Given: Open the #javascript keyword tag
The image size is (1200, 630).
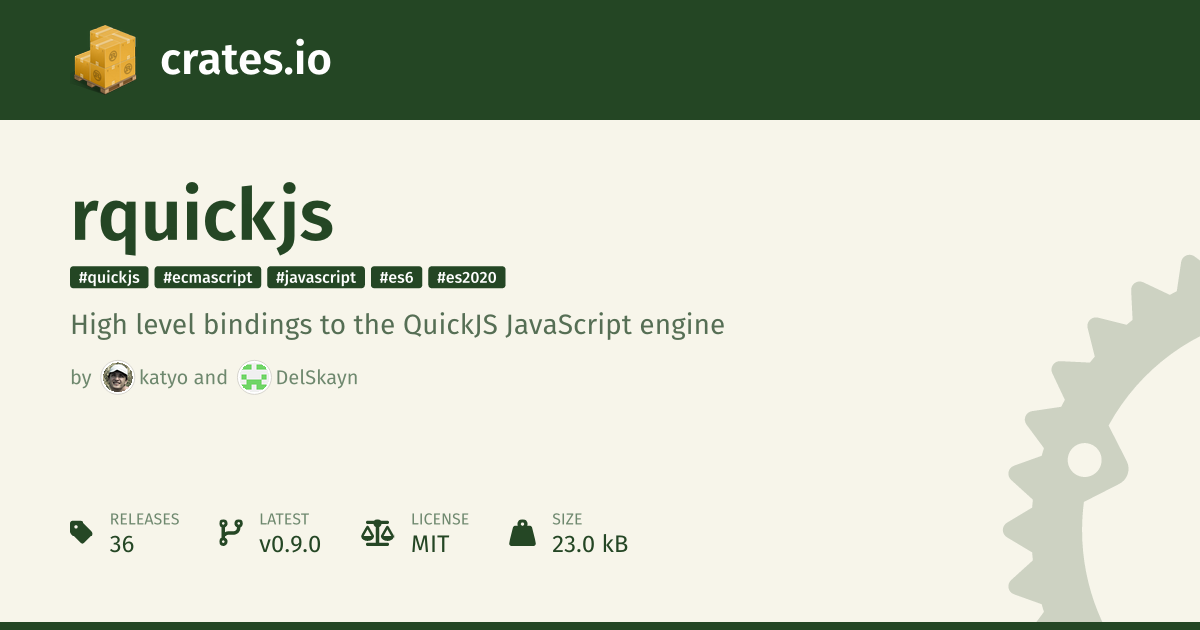Looking at the screenshot, I should 316,278.
